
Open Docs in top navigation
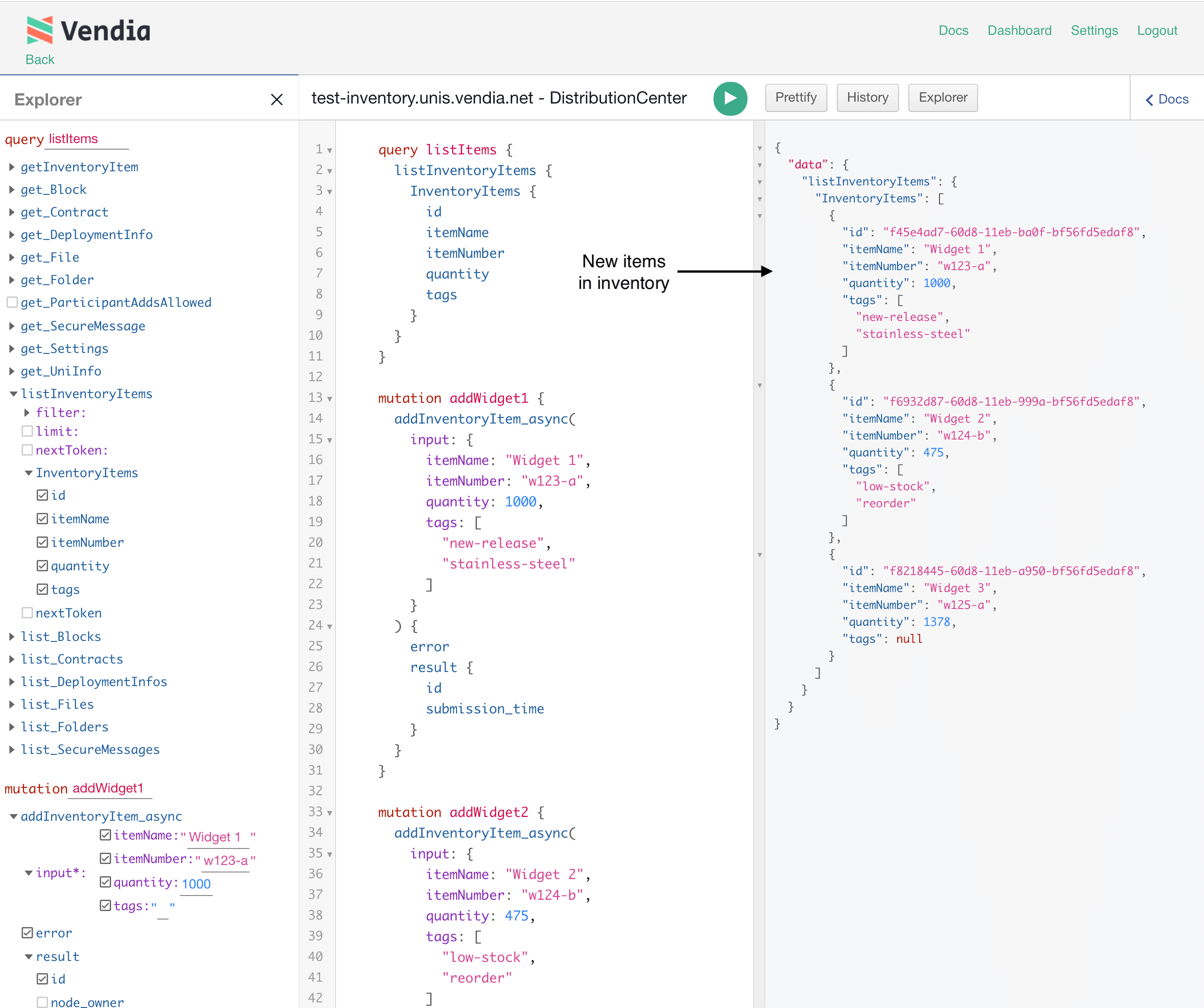tap(953, 31)
